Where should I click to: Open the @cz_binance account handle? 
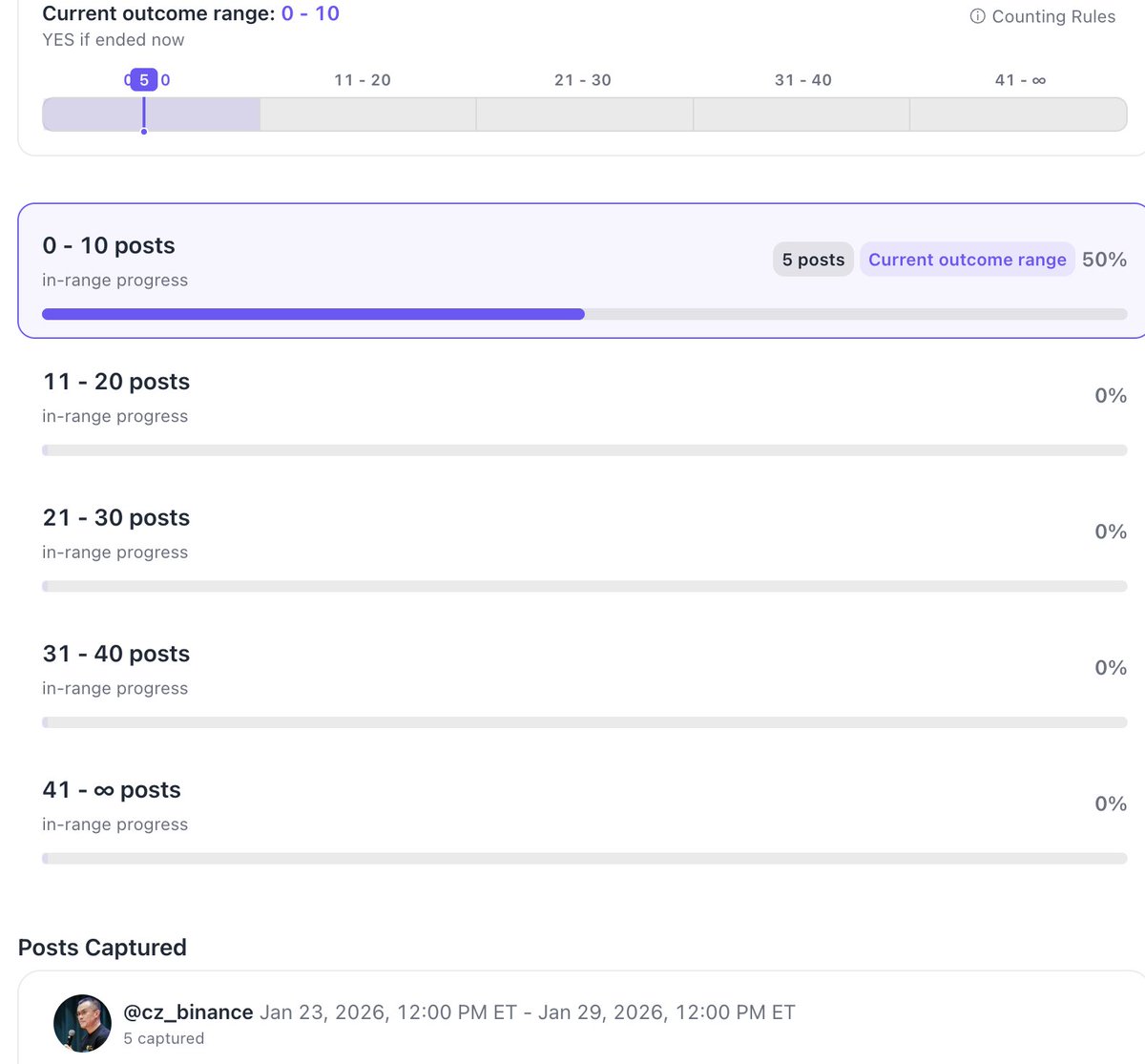click(188, 1012)
